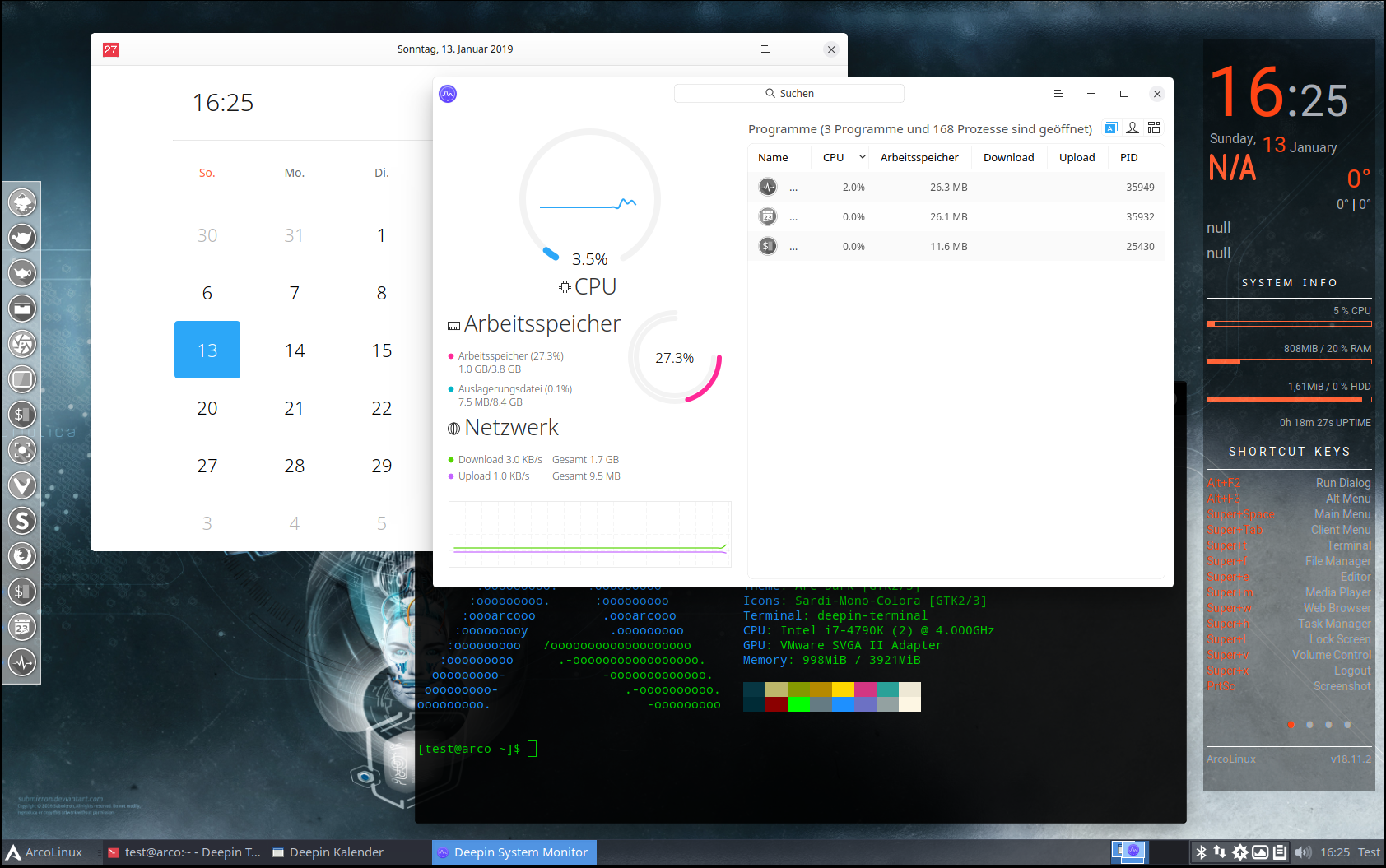Toggle CPU column sort arrow
Screen dimensions: 1386x868
[862, 157]
